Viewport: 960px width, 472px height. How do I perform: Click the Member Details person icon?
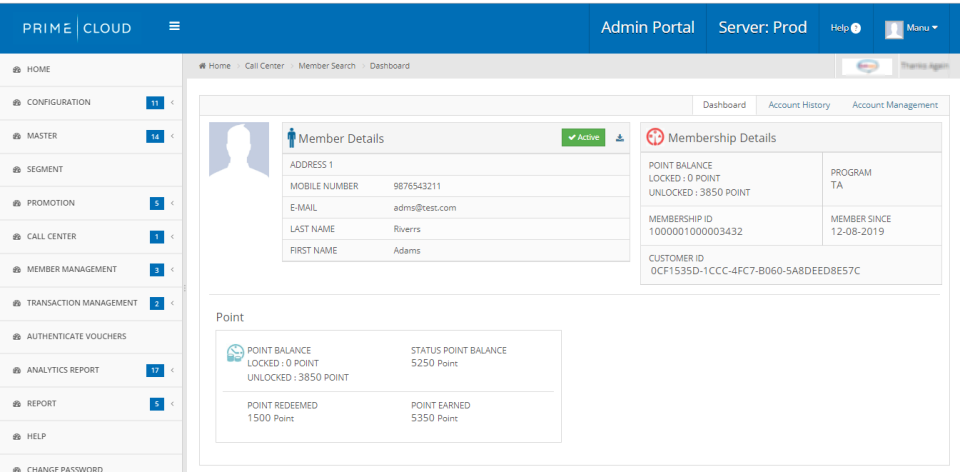coord(291,138)
